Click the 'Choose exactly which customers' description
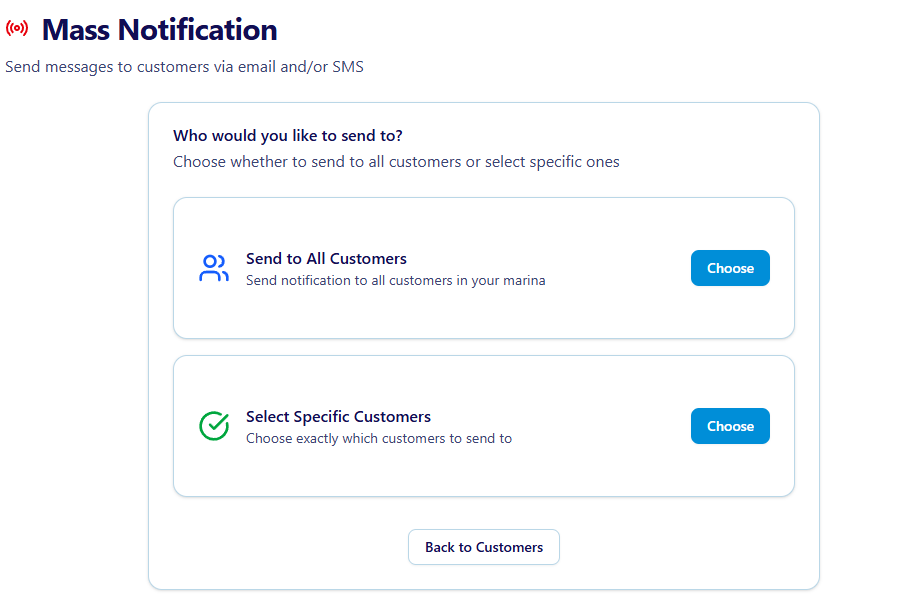 click(379, 438)
